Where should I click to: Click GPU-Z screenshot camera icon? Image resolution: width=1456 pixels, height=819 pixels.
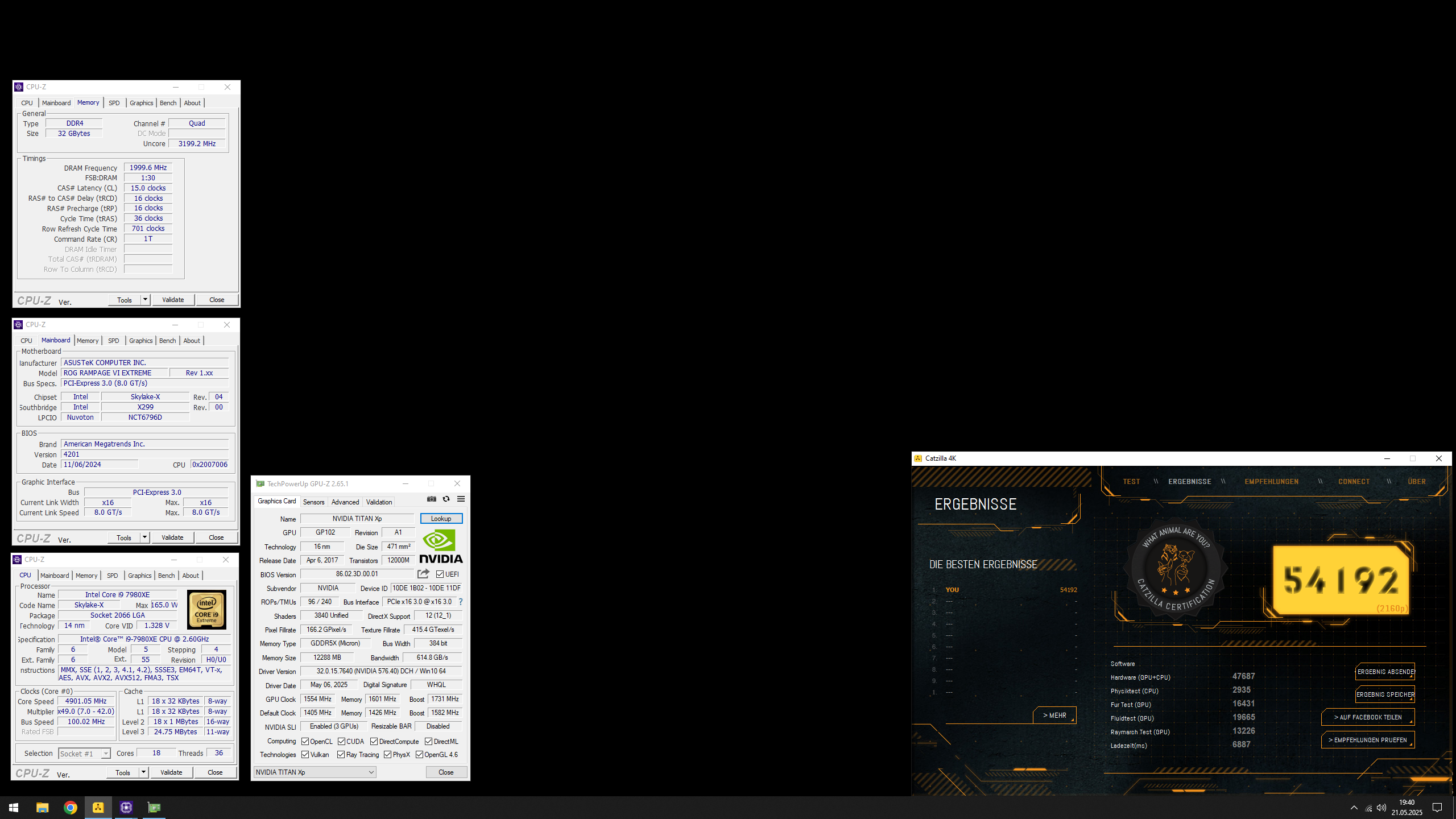pos(432,499)
